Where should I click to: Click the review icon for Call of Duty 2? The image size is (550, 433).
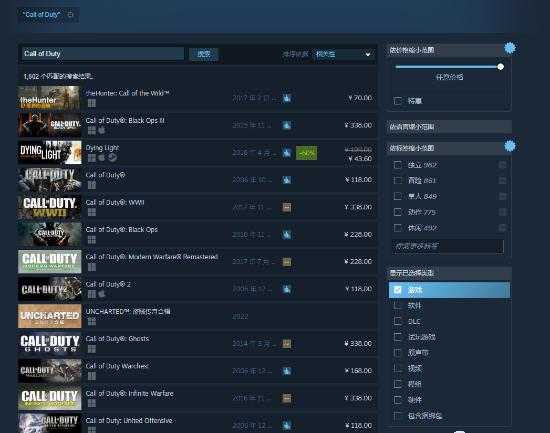[287, 289]
